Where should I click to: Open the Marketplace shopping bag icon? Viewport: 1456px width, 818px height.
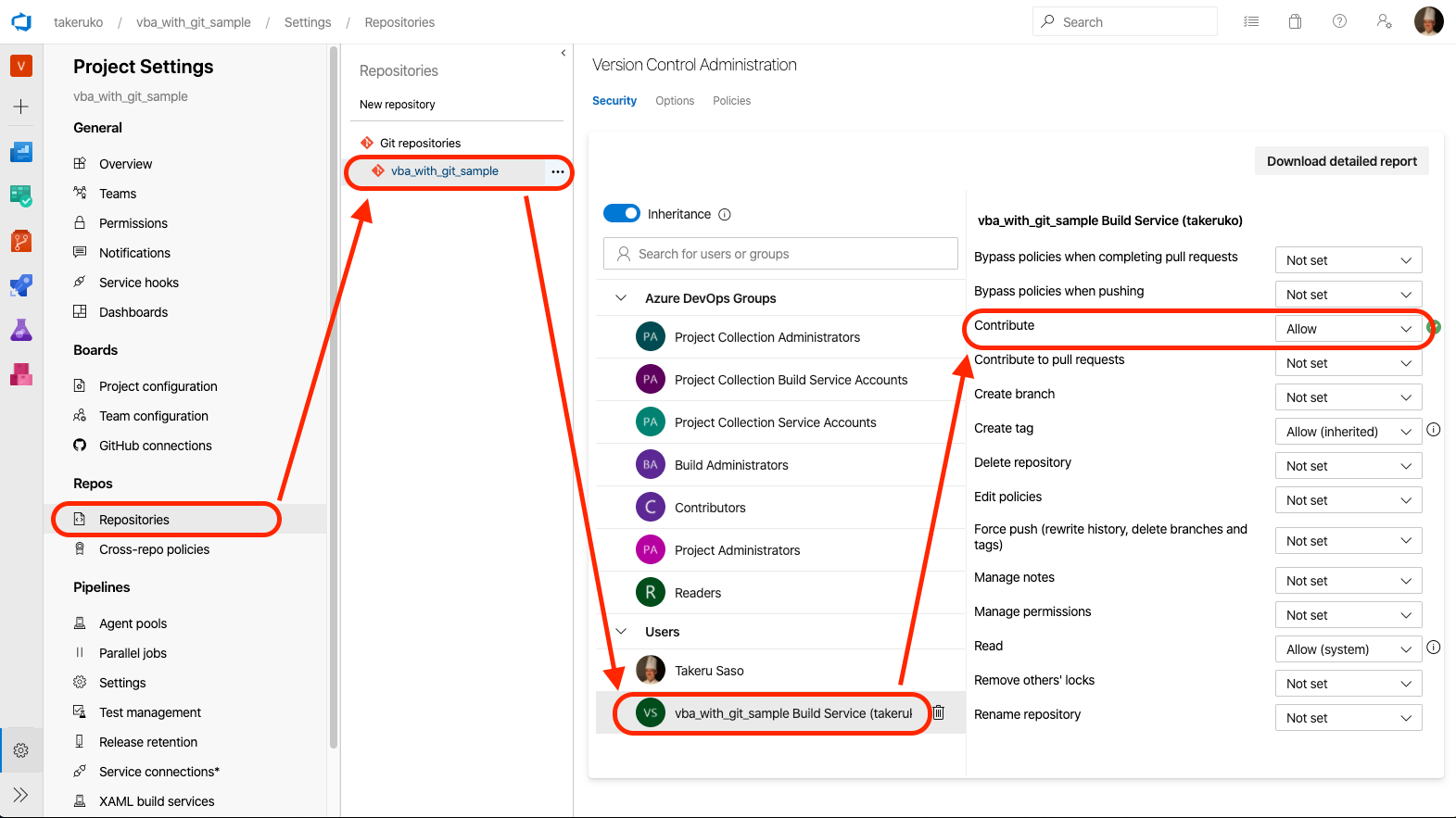[1295, 21]
